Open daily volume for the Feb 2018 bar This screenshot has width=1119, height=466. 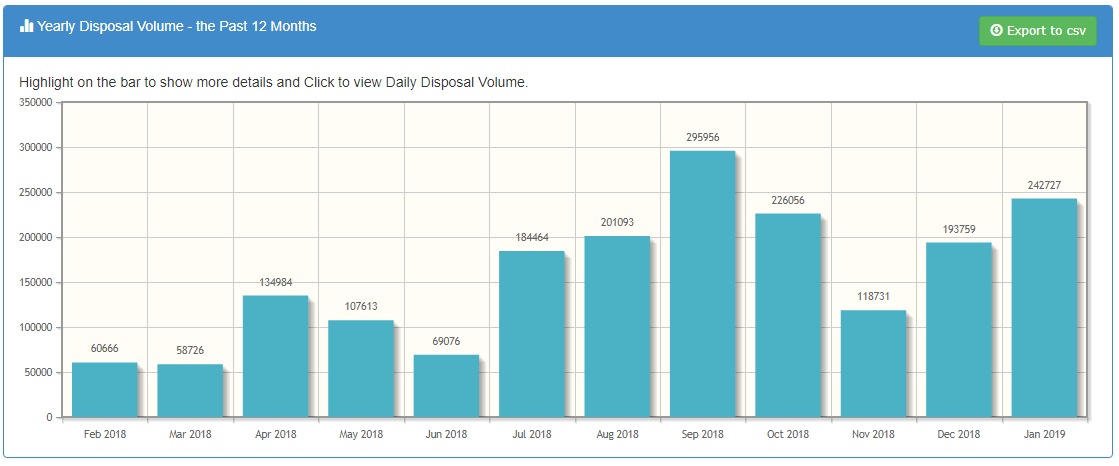click(105, 390)
